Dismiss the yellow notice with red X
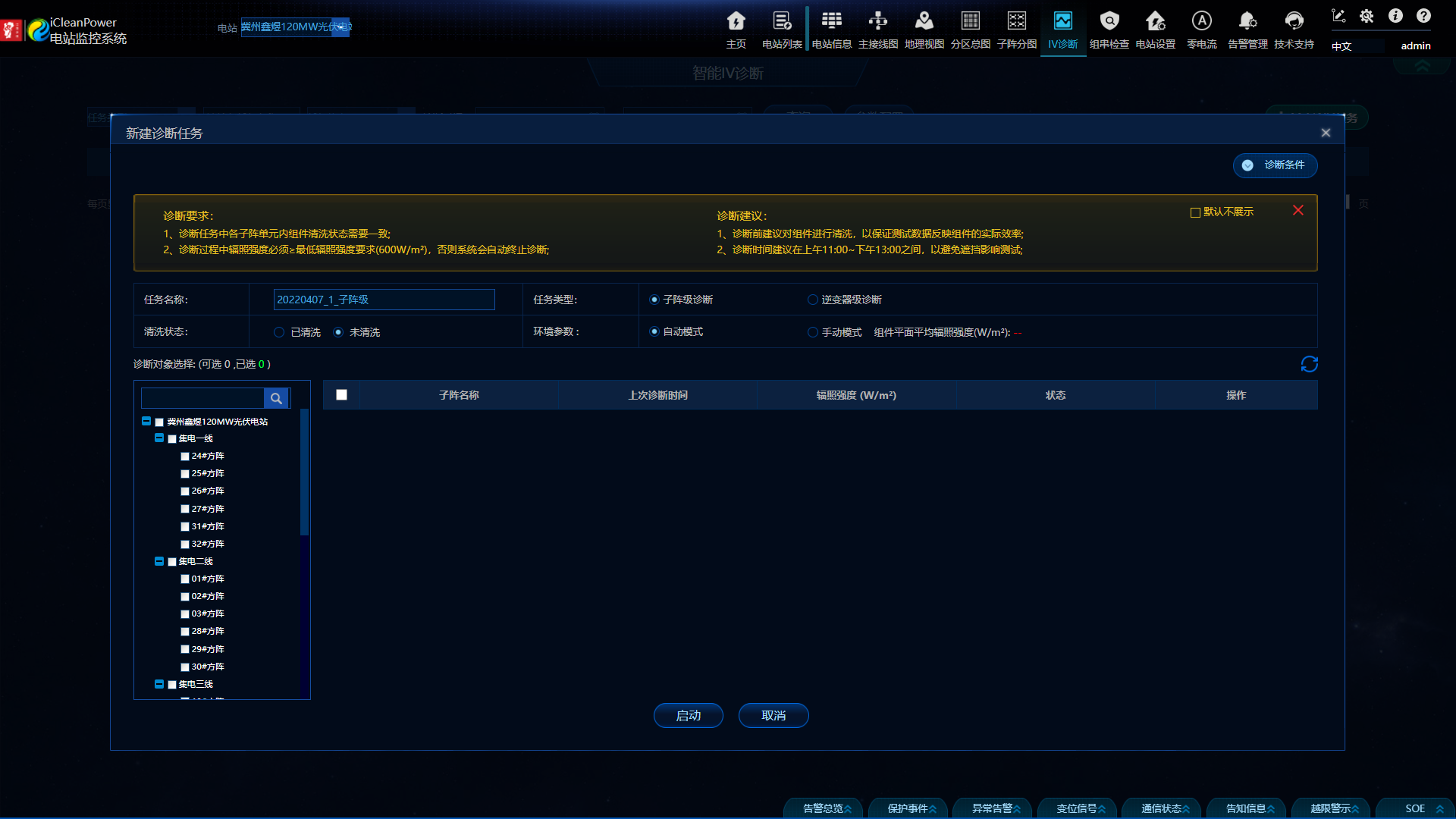Image resolution: width=1456 pixels, height=819 pixels. [x=1298, y=210]
